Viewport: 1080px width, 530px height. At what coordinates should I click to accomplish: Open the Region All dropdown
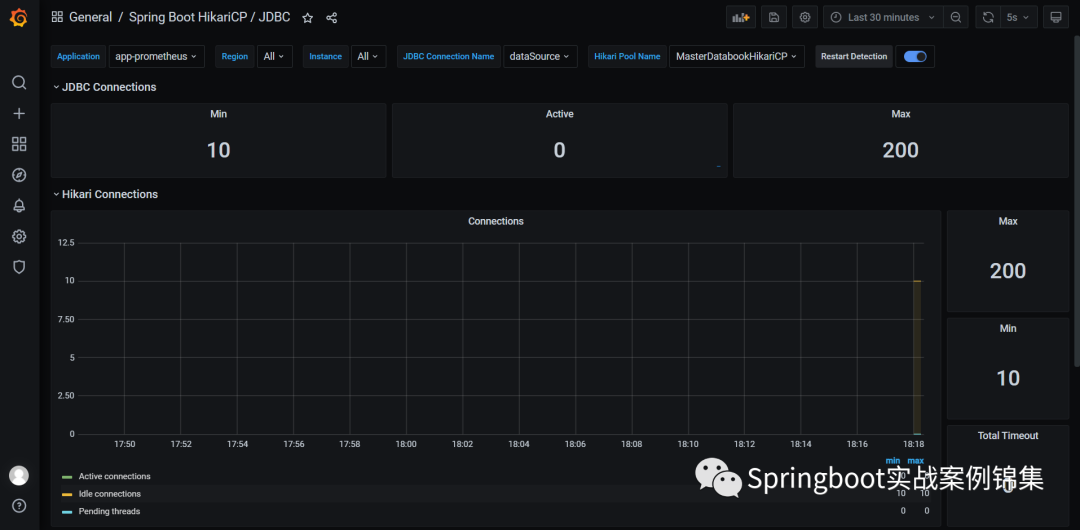tap(275, 57)
